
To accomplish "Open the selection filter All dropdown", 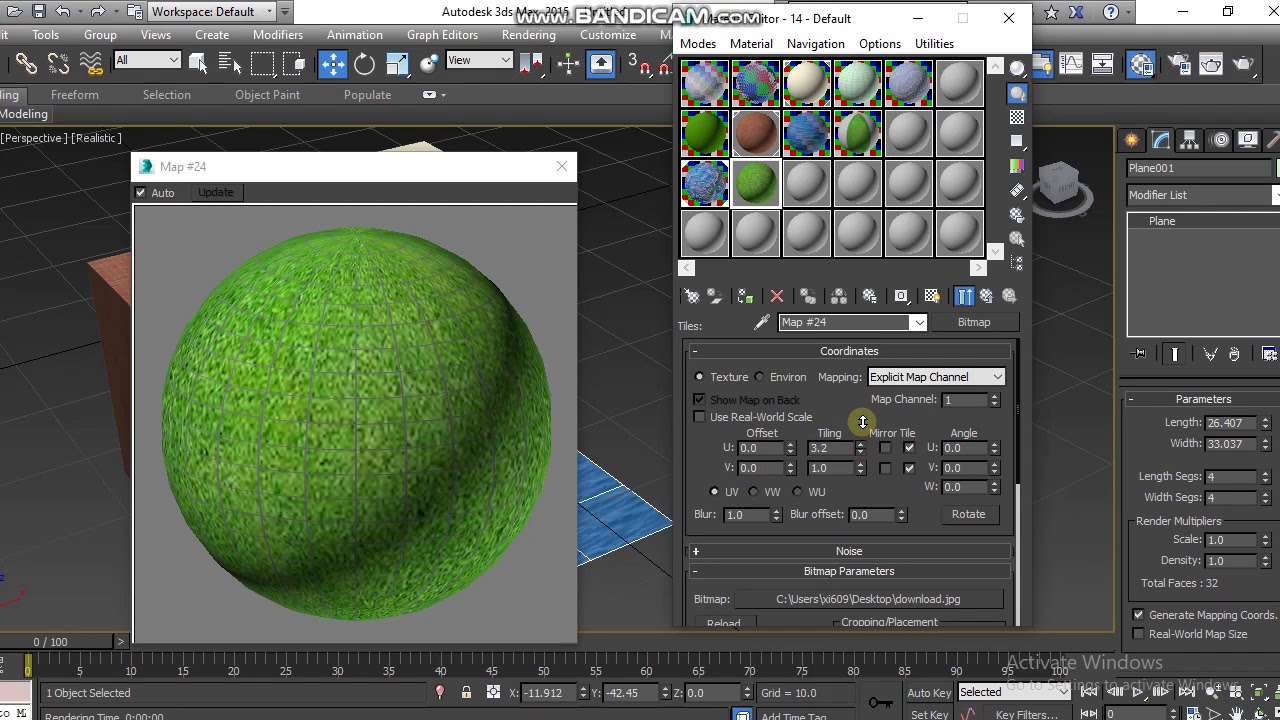I will pos(147,60).
